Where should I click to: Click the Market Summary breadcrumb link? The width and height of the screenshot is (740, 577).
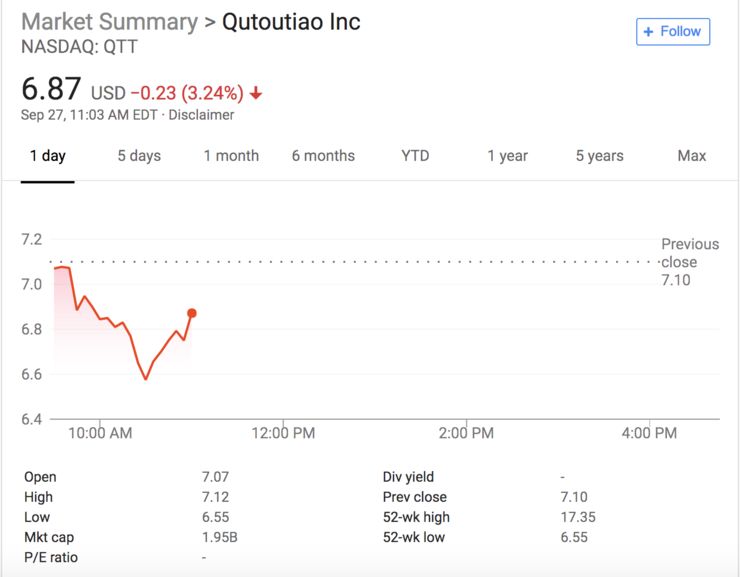[x=109, y=22]
